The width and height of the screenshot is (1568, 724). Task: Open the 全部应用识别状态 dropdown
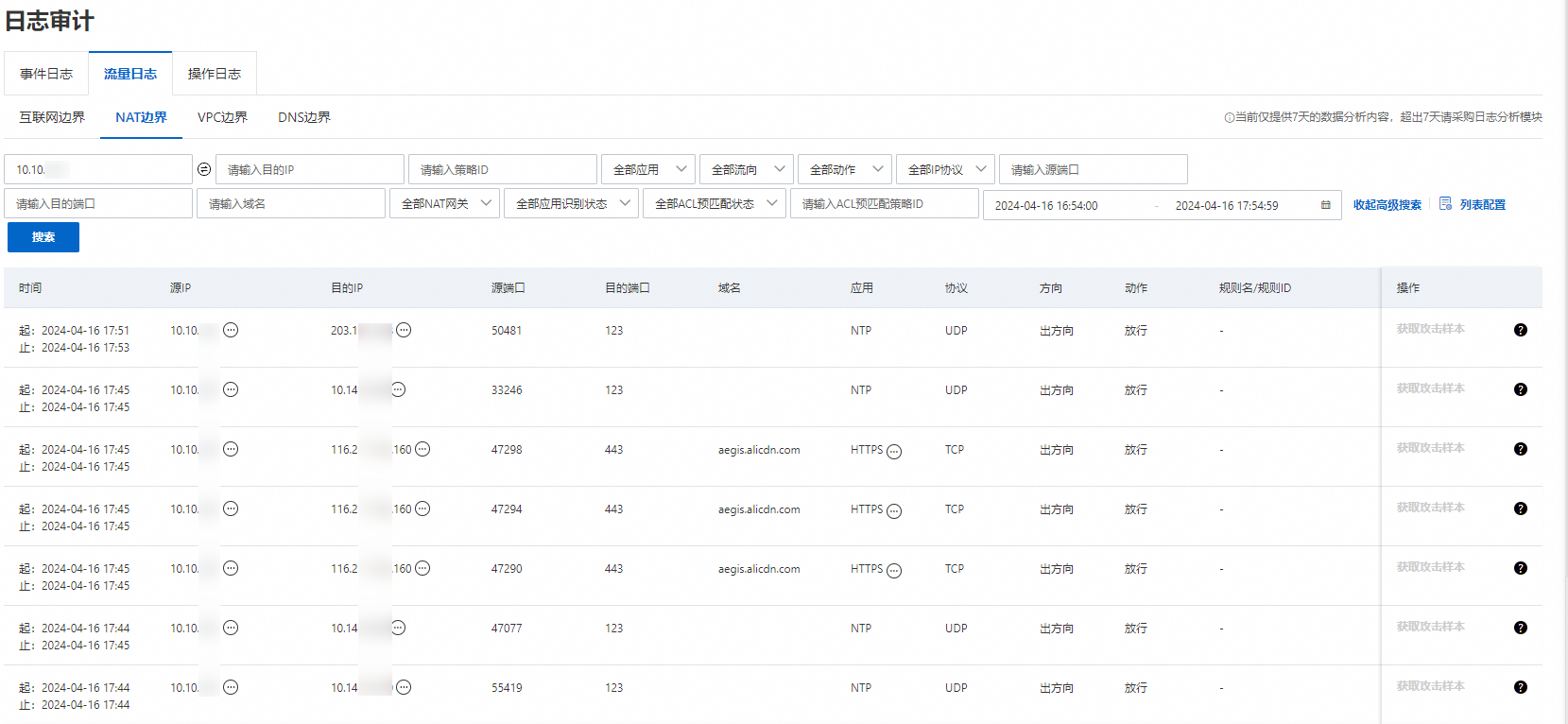571,203
